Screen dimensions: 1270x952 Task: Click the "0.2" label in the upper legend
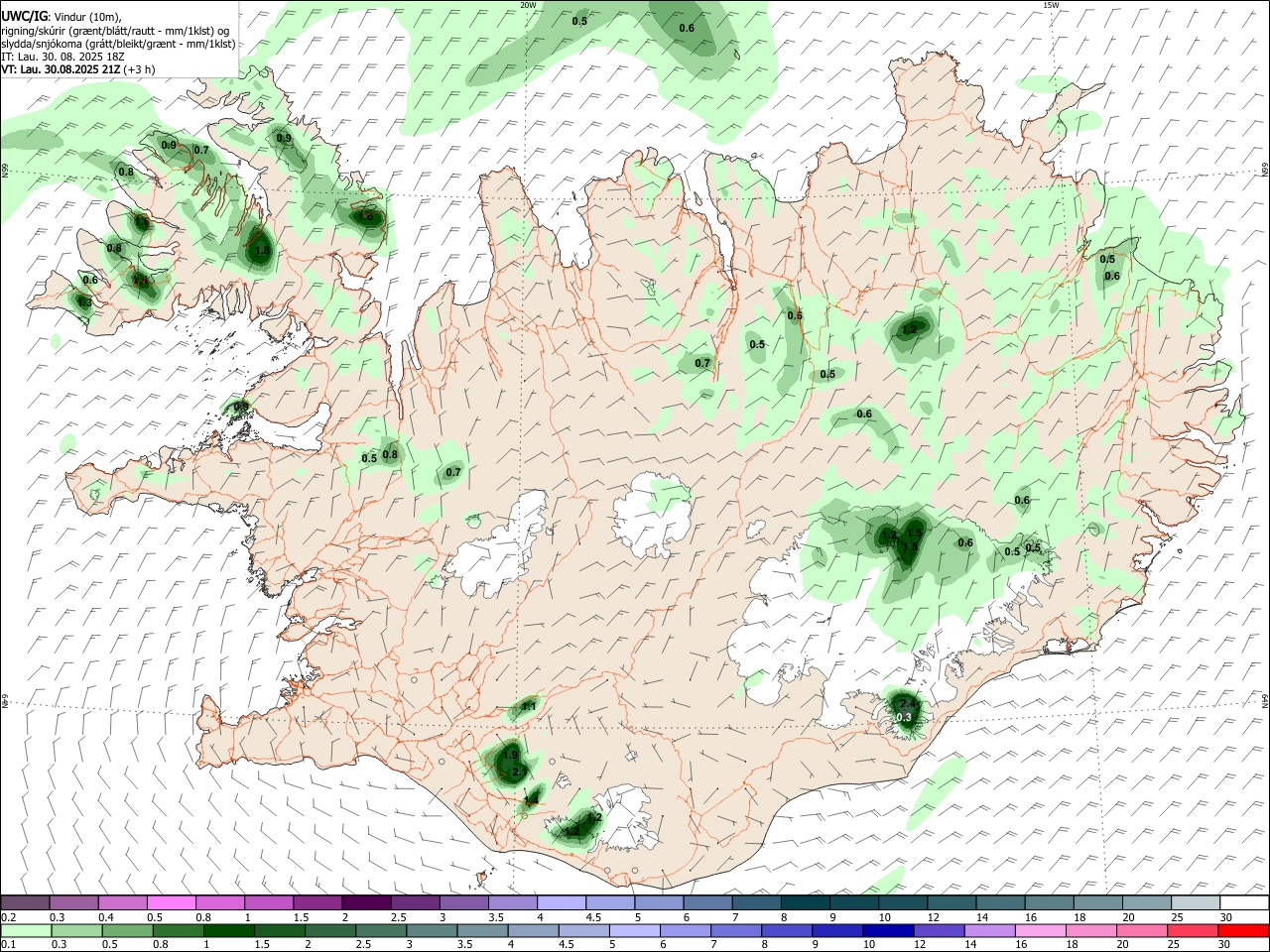click(9, 917)
